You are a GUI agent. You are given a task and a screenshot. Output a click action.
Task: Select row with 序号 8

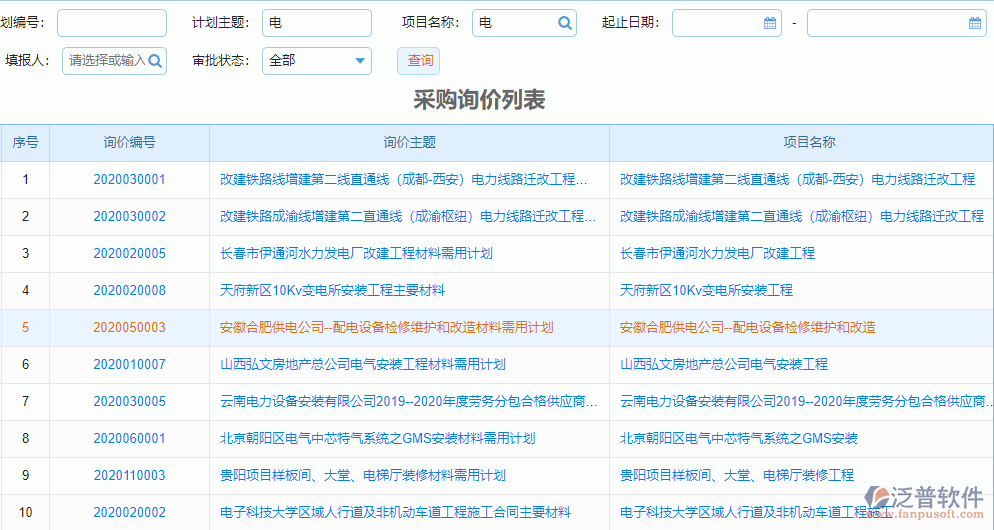pos(497,439)
